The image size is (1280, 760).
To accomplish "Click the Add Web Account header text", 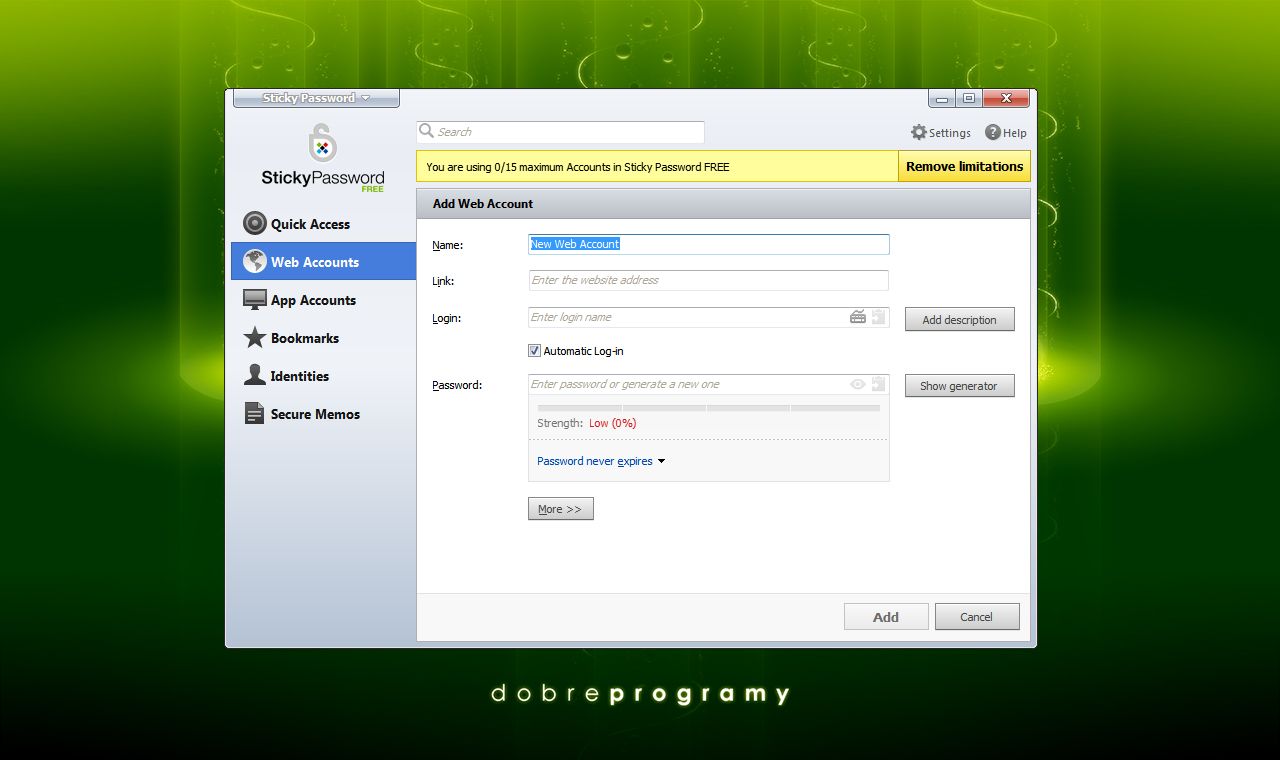I will 483,204.
